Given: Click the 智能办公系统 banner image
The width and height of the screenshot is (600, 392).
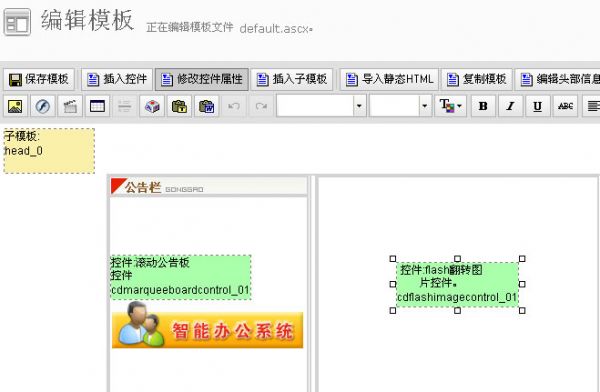Looking at the screenshot, I should pyautogui.click(x=207, y=326).
